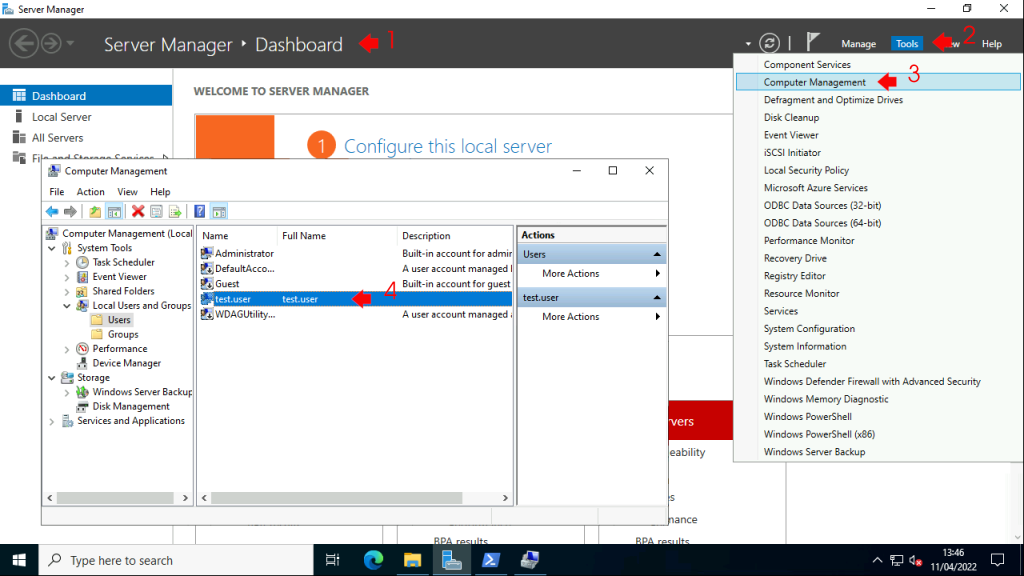This screenshot has width=1024, height=576.
Task: Open the Dashboard link in Server Manager breadcrumb
Action: (x=298, y=44)
